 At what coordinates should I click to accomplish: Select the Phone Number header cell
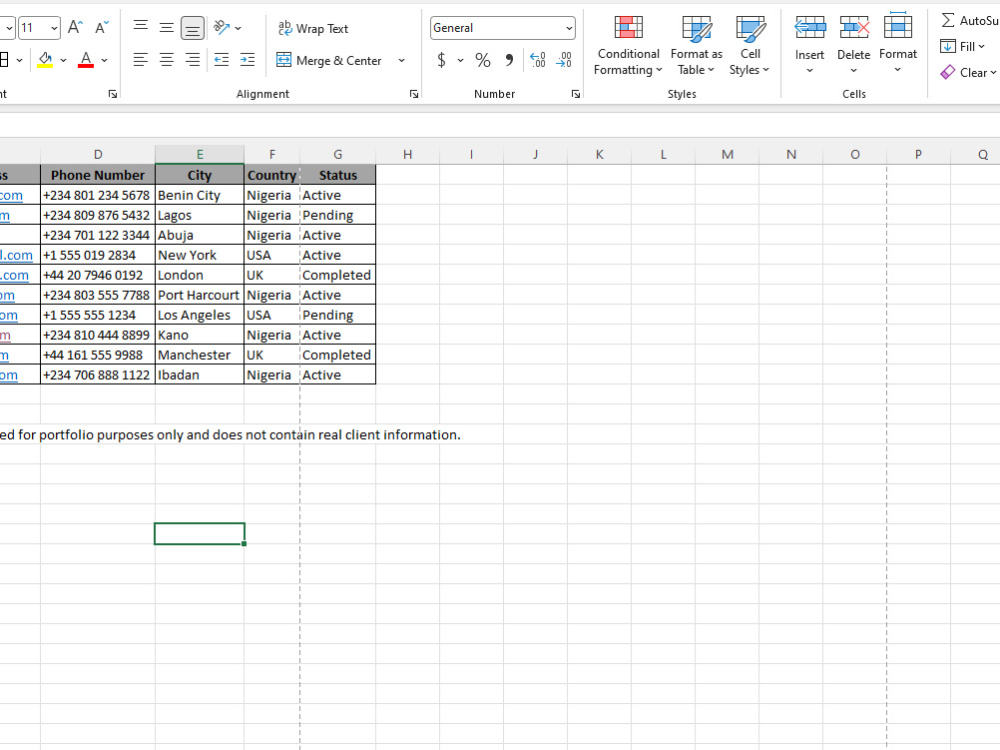click(x=98, y=175)
